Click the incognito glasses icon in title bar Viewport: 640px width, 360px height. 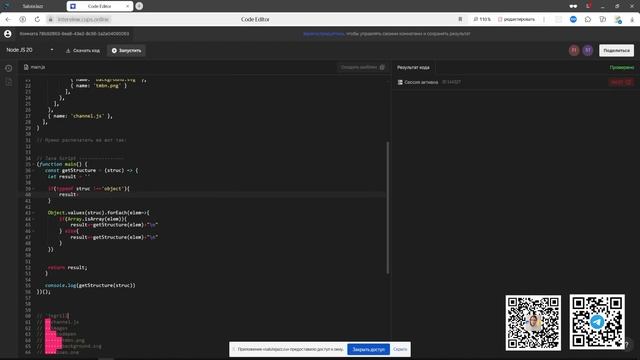tap(573, 6)
